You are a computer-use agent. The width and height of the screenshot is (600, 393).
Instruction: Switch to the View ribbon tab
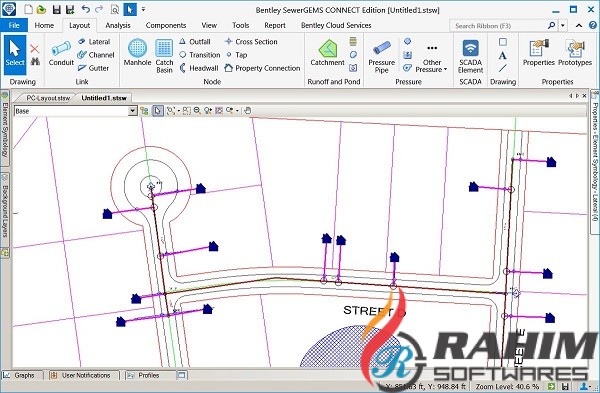(209, 25)
